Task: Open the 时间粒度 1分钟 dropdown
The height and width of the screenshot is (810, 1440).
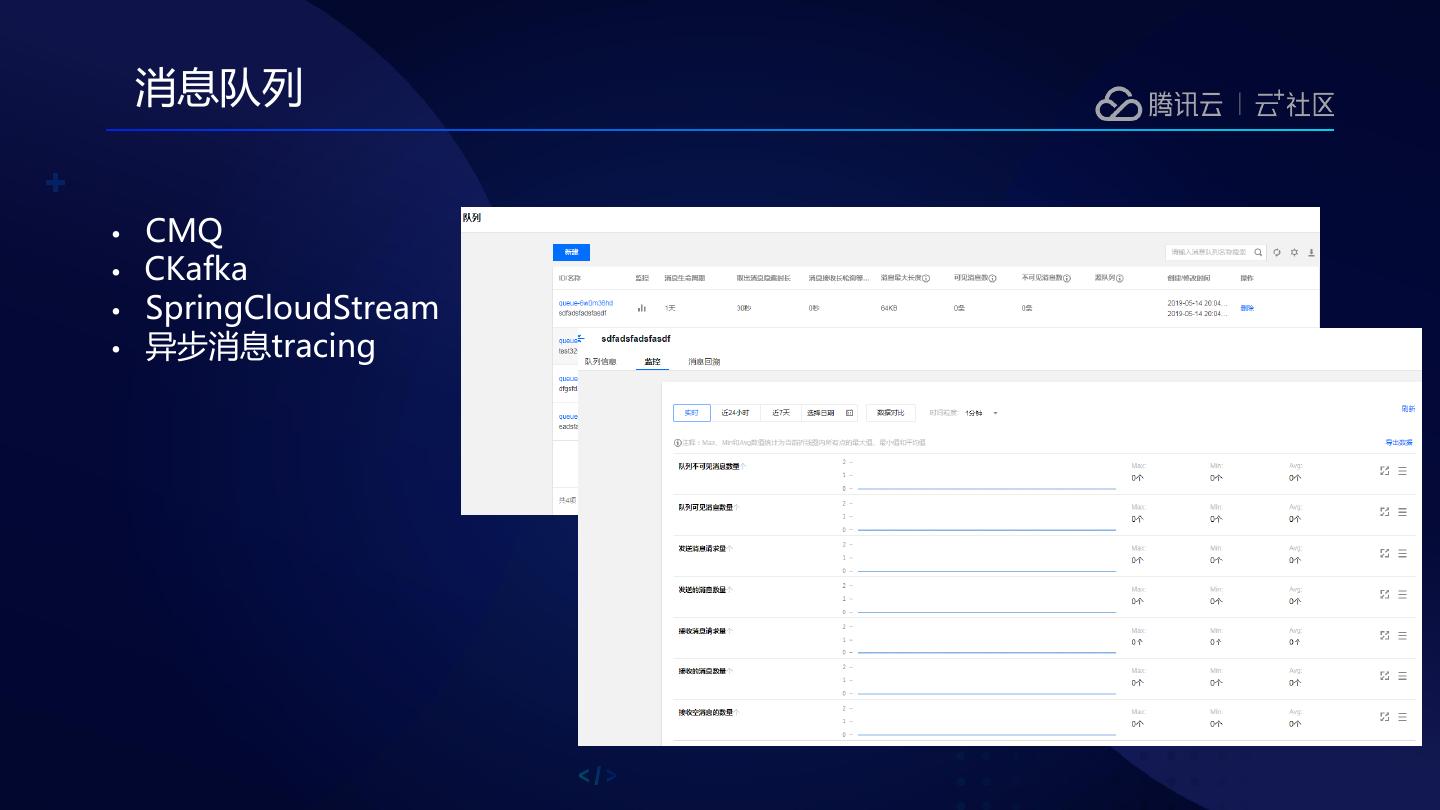Action: click(982, 413)
